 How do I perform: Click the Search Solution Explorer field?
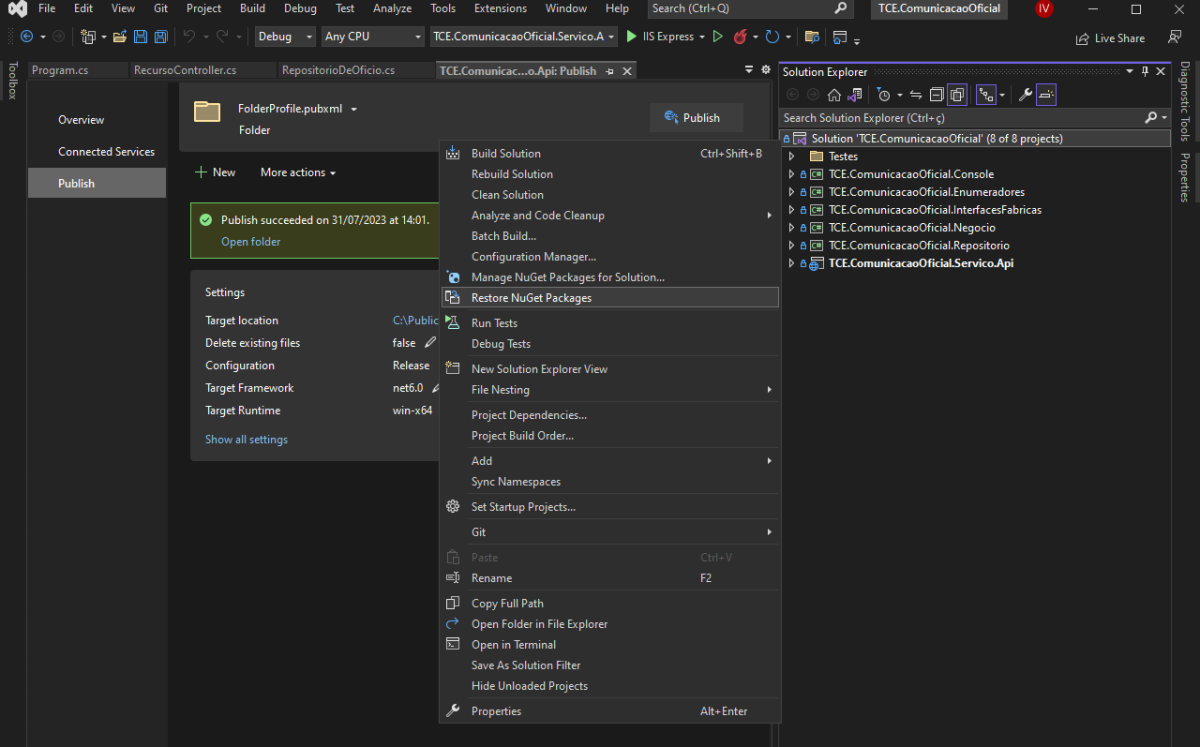(x=960, y=118)
